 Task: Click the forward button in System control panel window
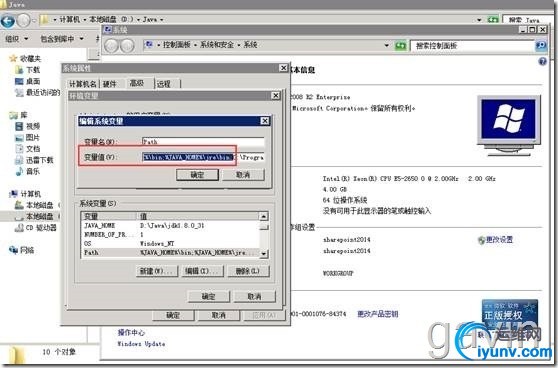[x=127, y=46]
